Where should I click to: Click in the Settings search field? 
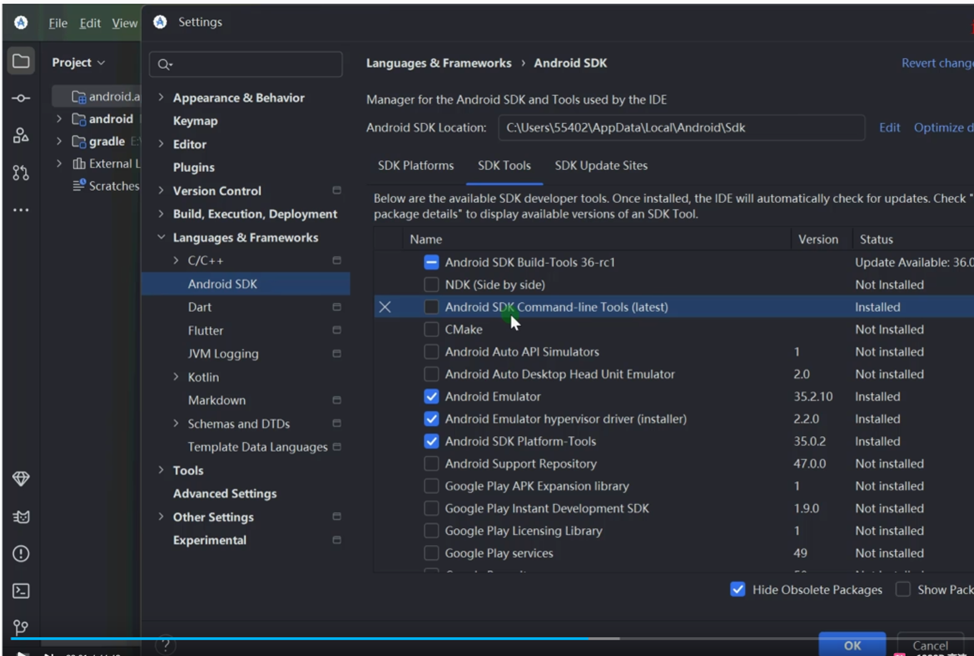245,65
